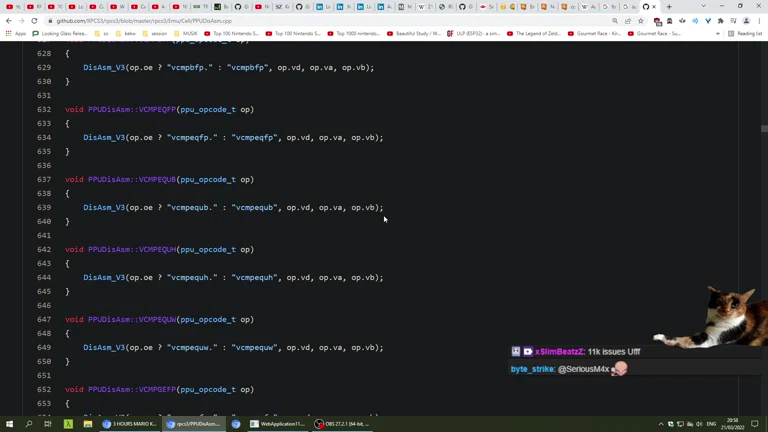Screen dimensions: 768x432
Task: Open the Chrome three-dot menu
Action: pos(759,20)
